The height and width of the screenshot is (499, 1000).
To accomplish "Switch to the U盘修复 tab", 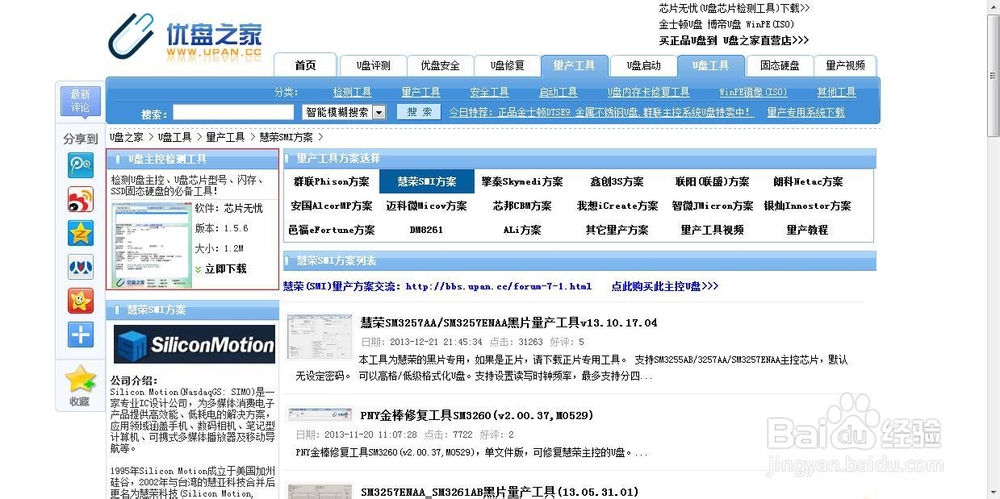I will click(508, 65).
